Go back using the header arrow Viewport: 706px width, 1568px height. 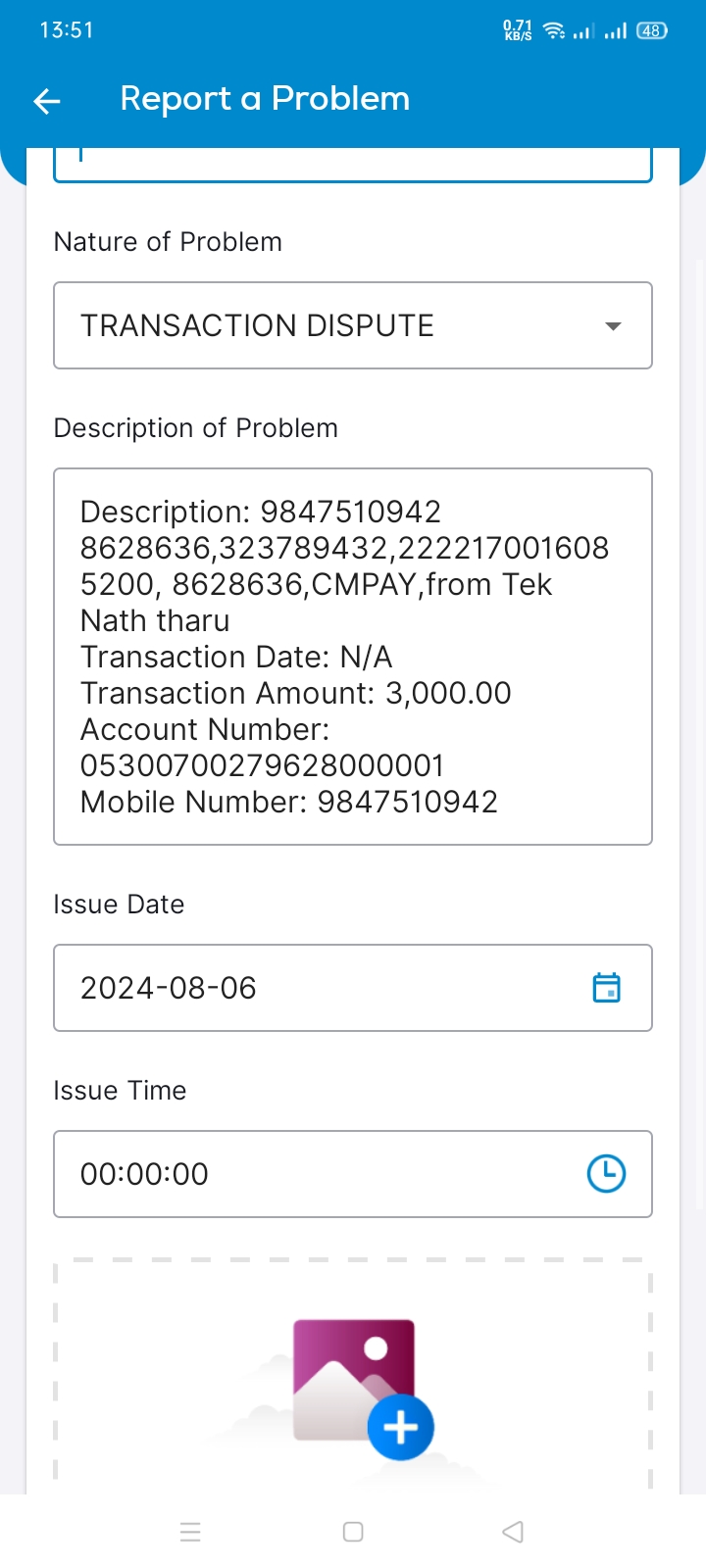point(47,100)
